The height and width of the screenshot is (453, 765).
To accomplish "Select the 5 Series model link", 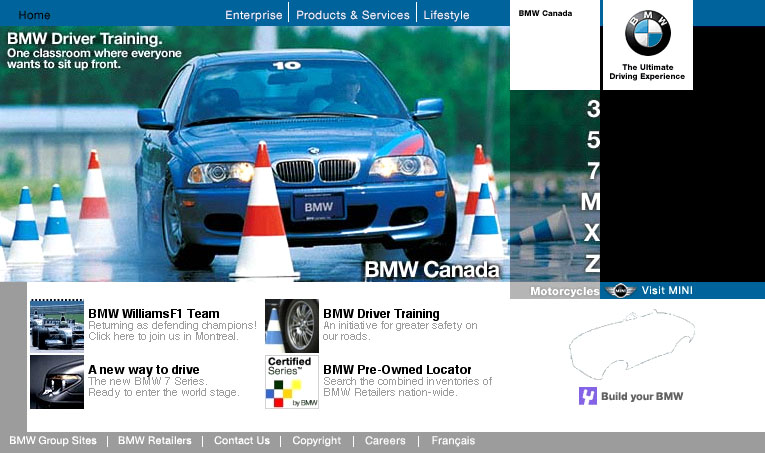I will click(x=593, y=140).
